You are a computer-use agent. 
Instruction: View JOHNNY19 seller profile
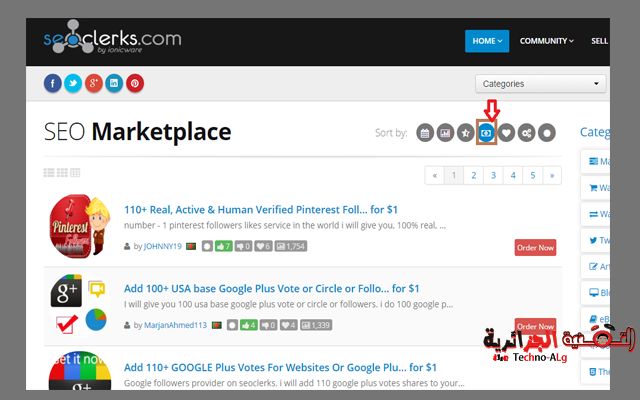click(x=162, y=247)
